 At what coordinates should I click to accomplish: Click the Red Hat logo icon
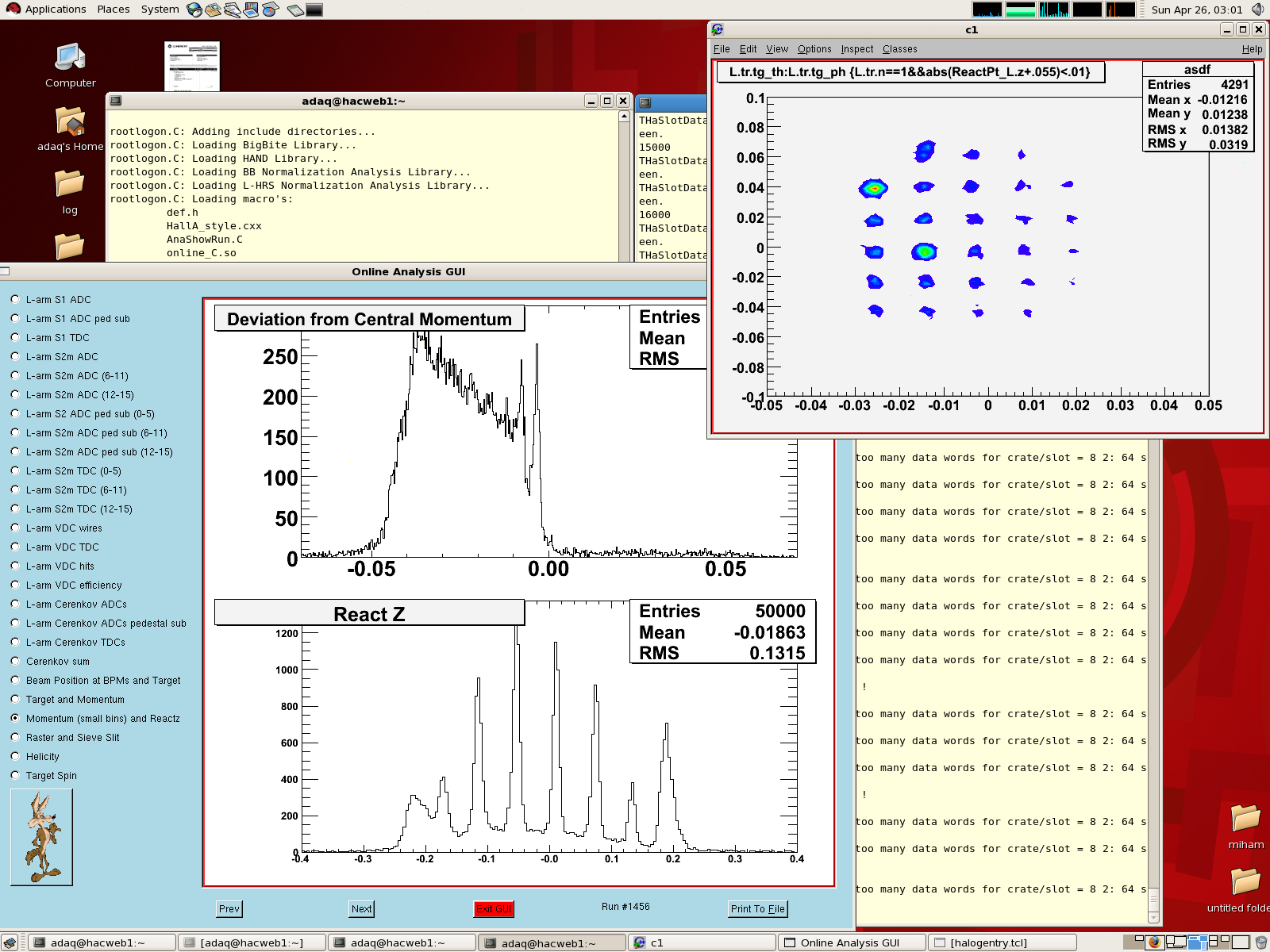click(13, 9)
